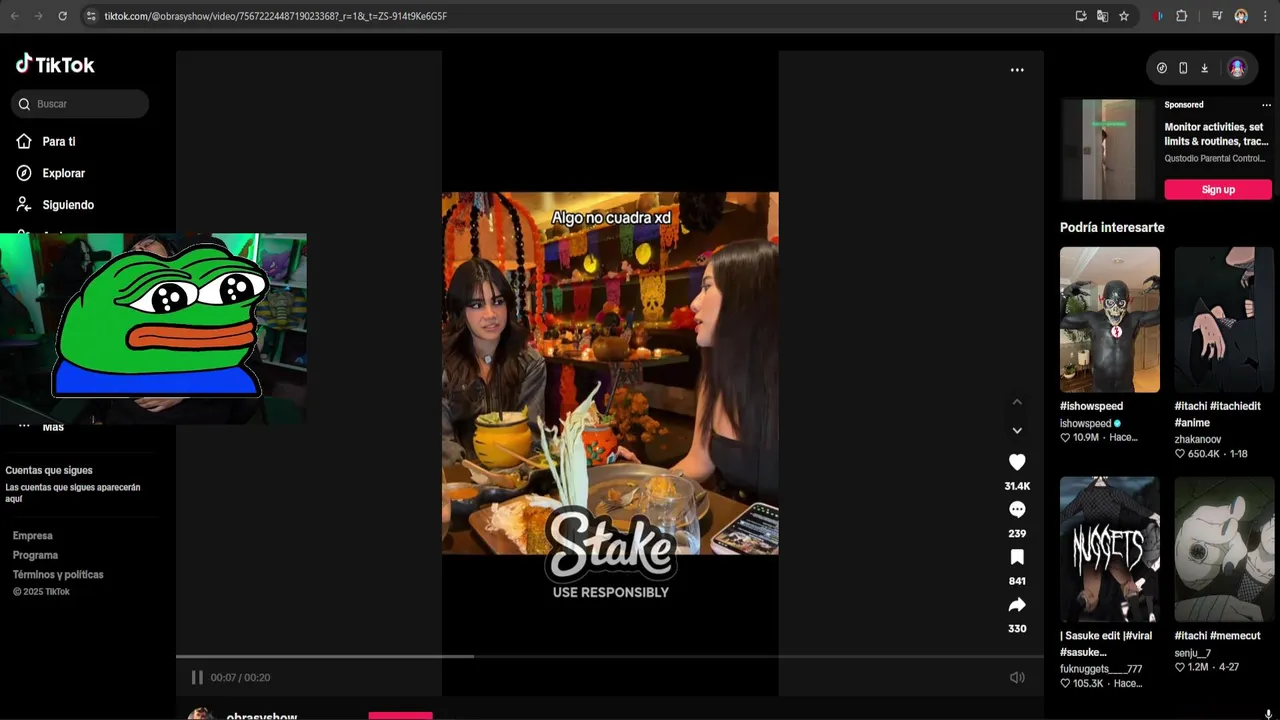Open the browser extensions puzzle icon
This screenshot has height=720, width=1280.
[x=1182, y=16]
